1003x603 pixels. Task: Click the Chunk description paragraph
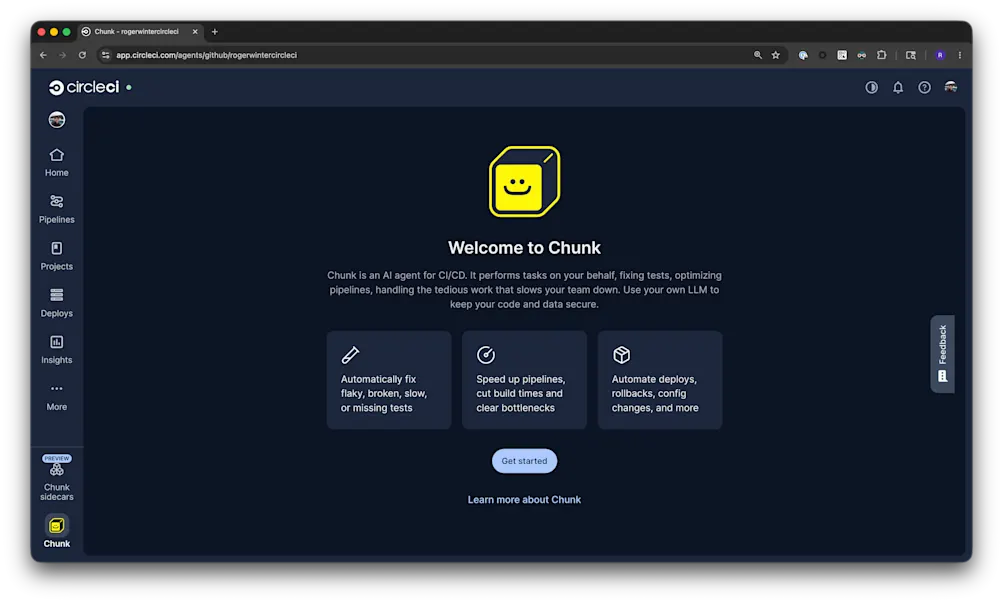(x=524, y=290)
